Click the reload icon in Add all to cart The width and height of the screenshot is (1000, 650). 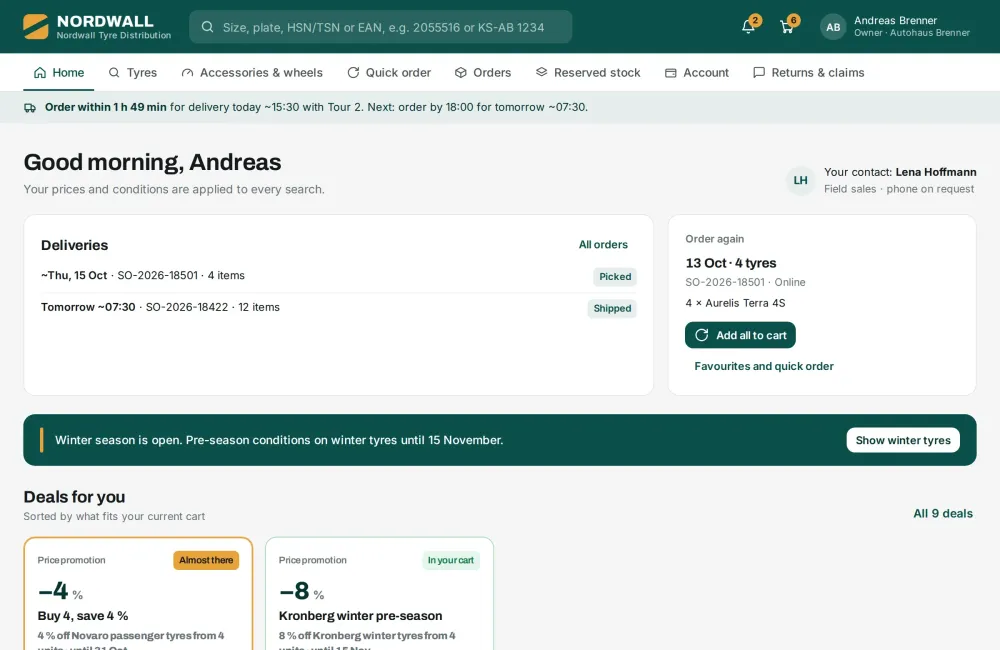pos(702,335)
